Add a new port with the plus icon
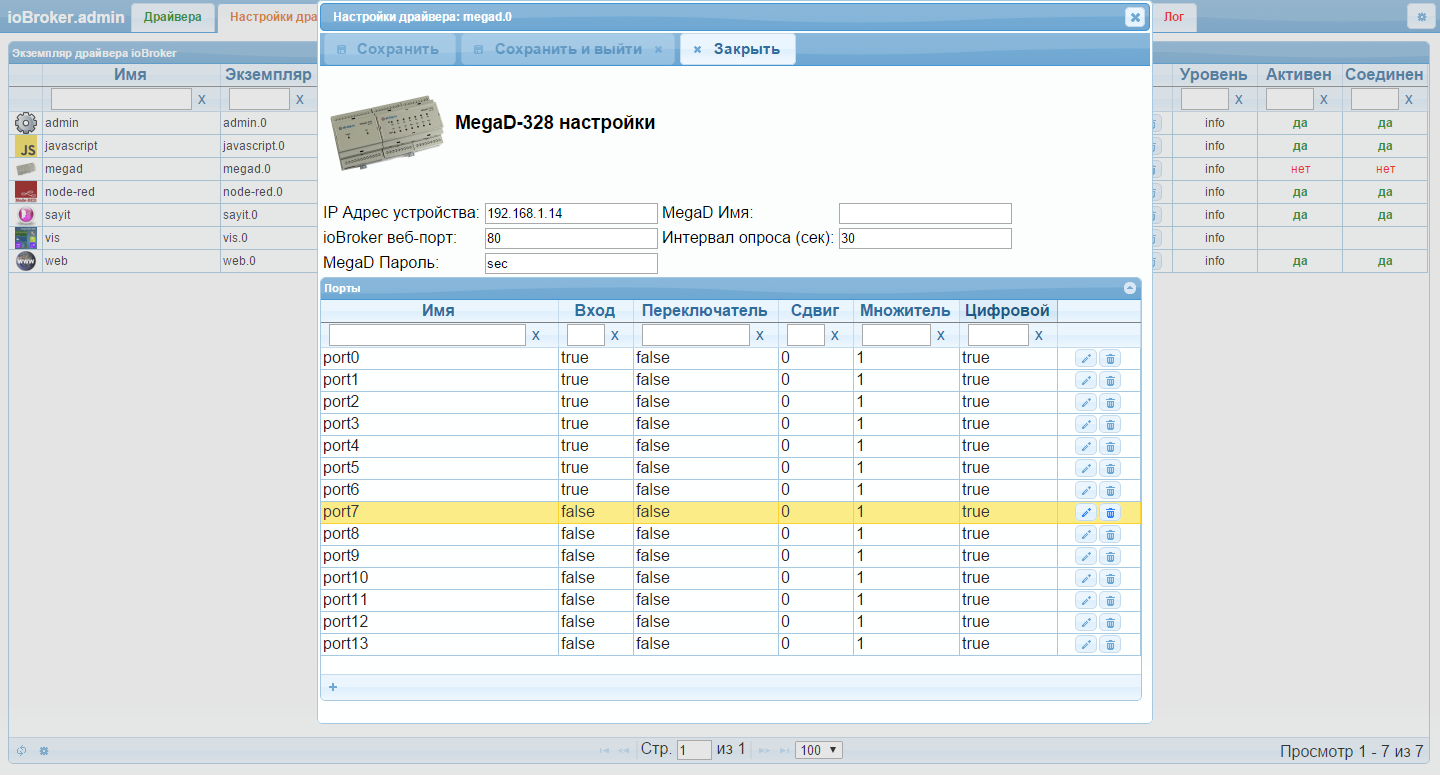This screenshot has height=775, width=1440. point(333,687)
